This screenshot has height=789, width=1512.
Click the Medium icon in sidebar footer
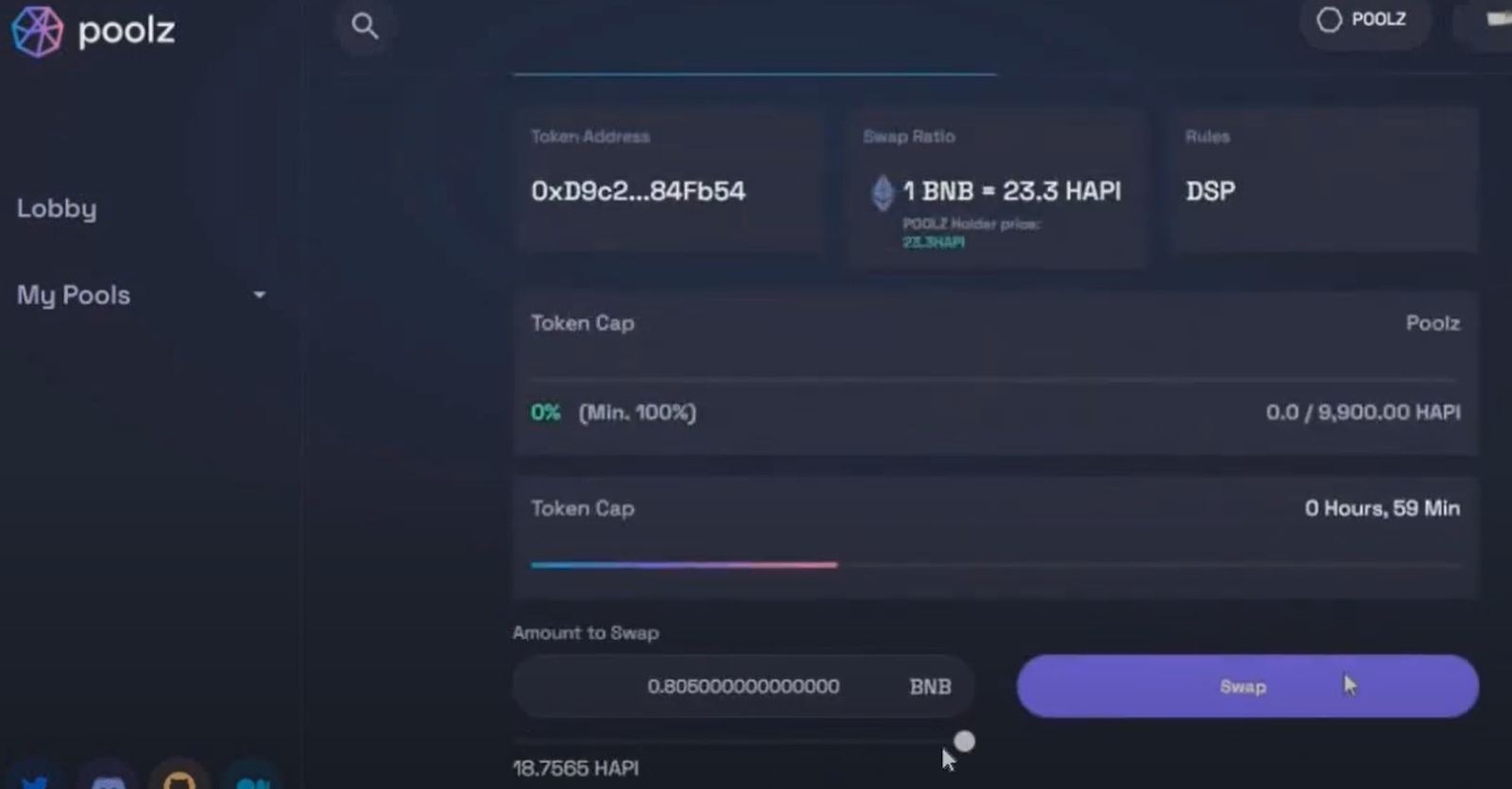252,780
